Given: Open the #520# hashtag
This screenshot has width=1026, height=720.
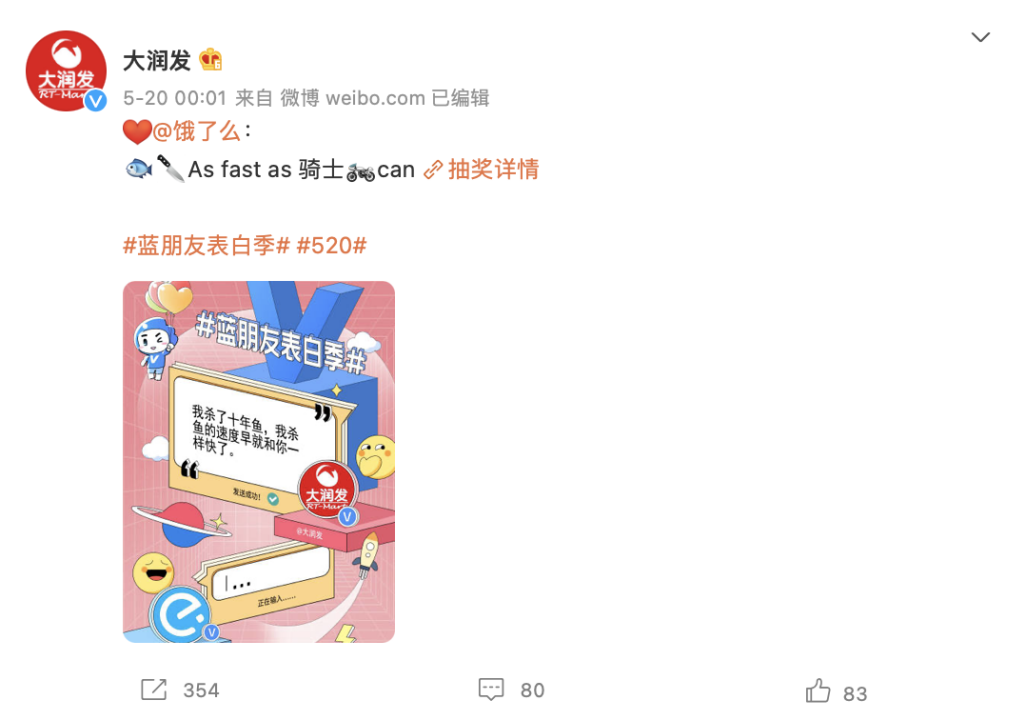Looking at the screenshot, I should point(332,245).
